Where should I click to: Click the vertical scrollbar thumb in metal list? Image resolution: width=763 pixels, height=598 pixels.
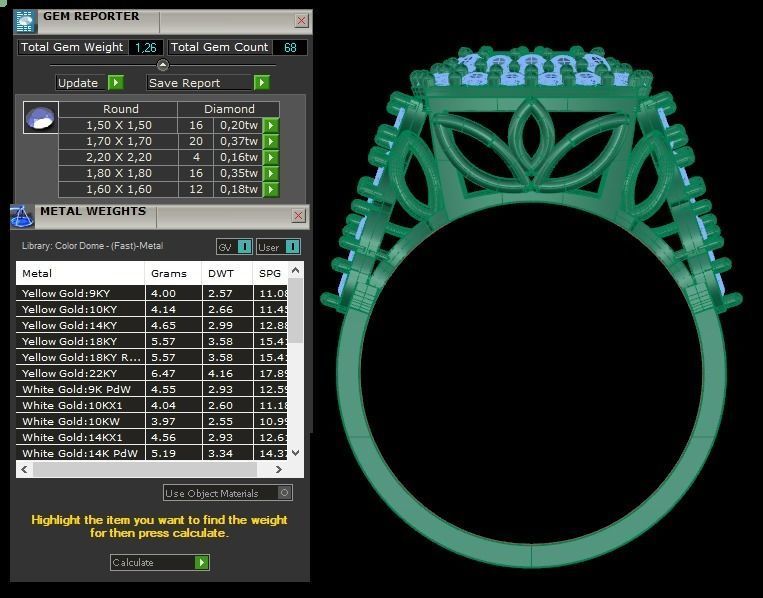coord(295,311)
